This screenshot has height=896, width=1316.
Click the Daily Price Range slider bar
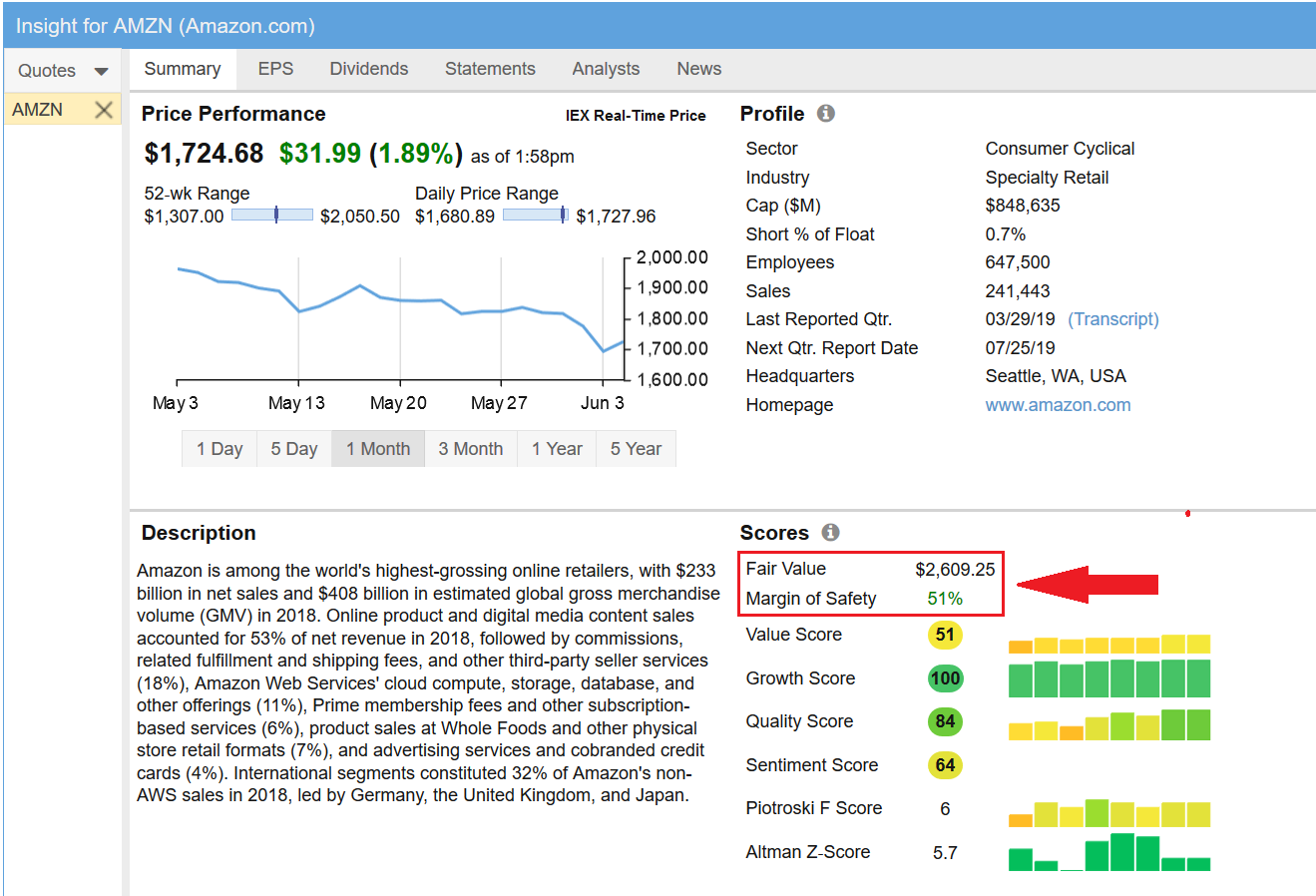[536, 215]
